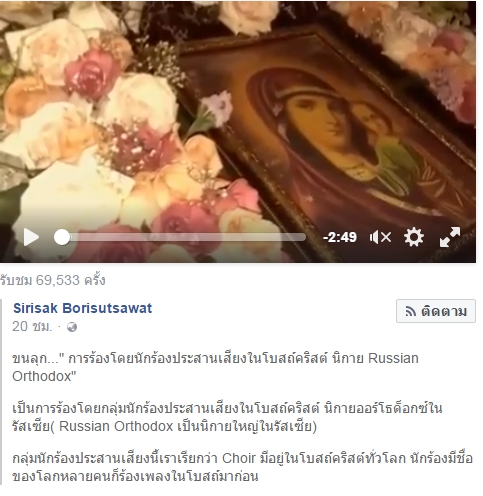The image size is (483, 496).
Task: Click the 69,533 view count text
Action: (x=53, y=280)
